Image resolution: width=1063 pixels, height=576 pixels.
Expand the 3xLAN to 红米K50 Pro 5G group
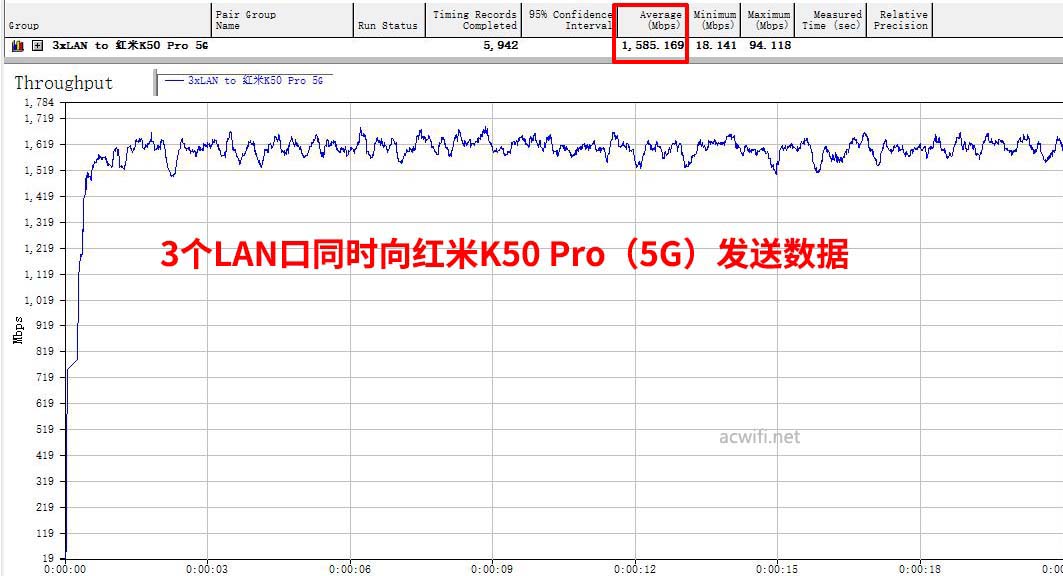(38, 45)
